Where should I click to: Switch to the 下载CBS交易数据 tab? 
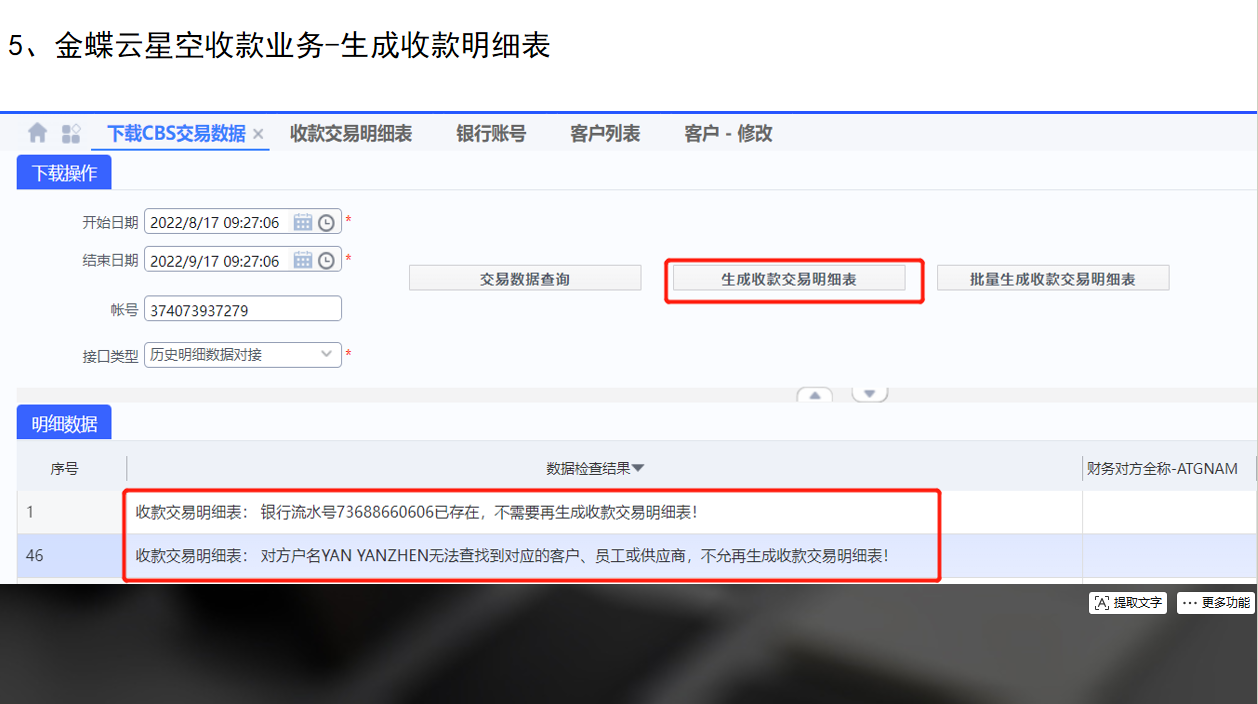coord(176,134)
